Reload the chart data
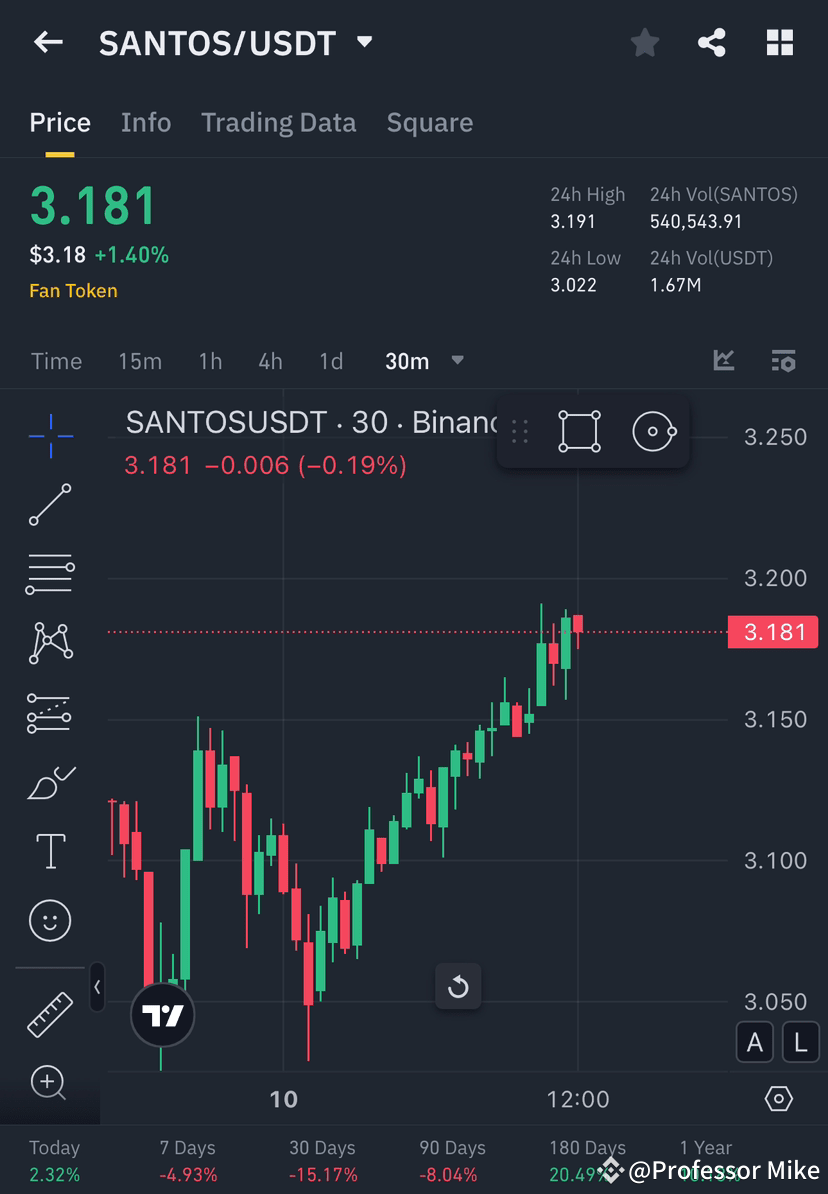Screen dimensions: 828x1194 point(458,987)
